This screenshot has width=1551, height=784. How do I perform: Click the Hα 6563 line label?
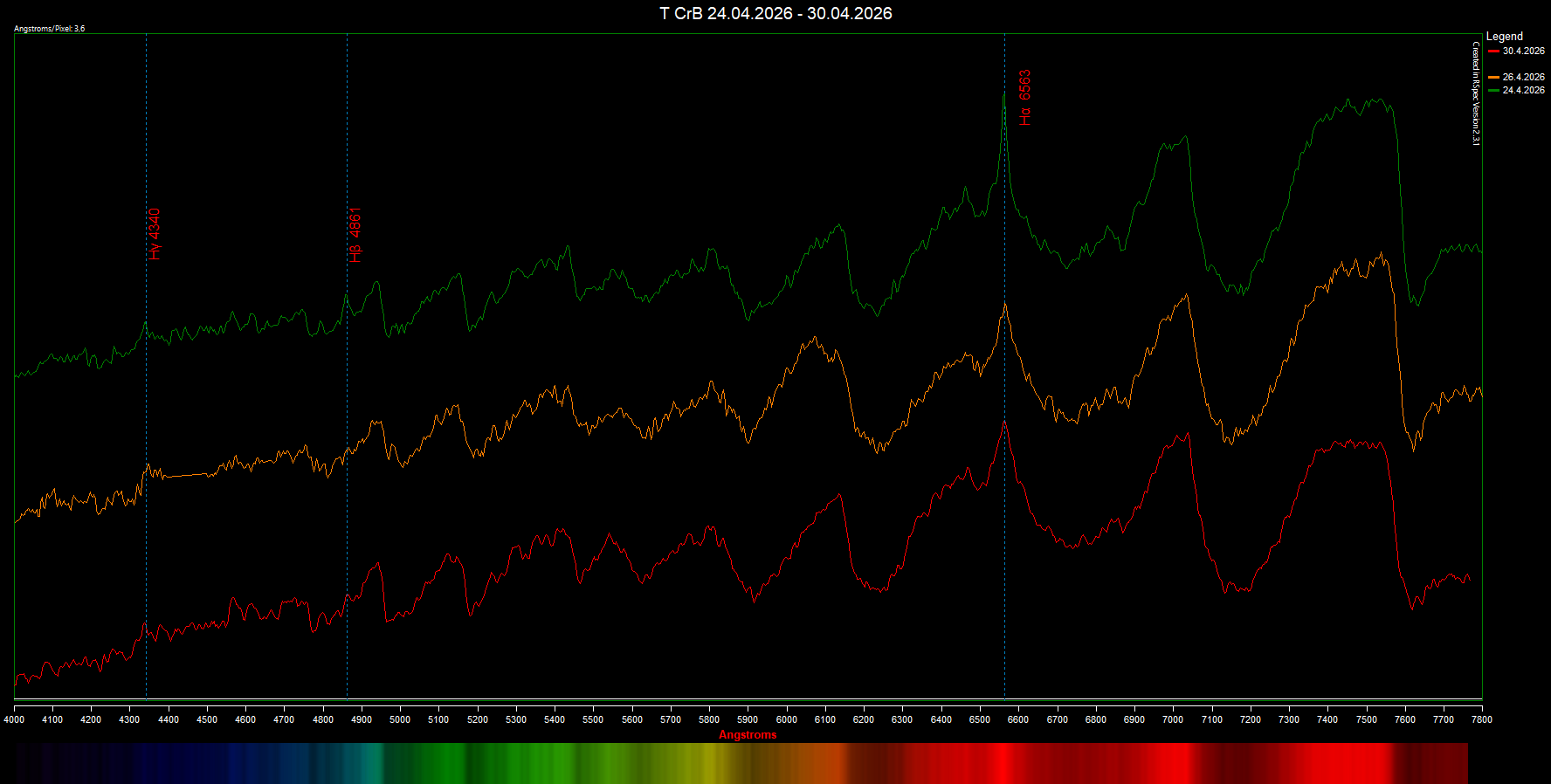click(x=1025, y=98)
